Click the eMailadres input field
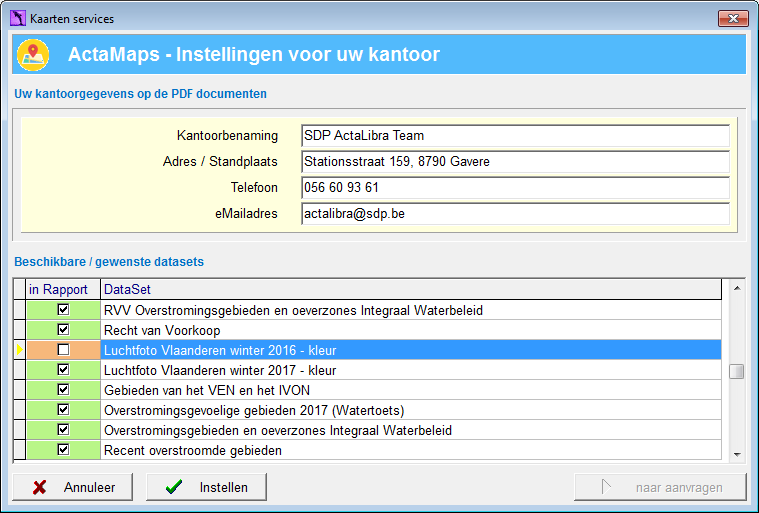The width and height of the screenshot is (759, 513). pos(516,214)
